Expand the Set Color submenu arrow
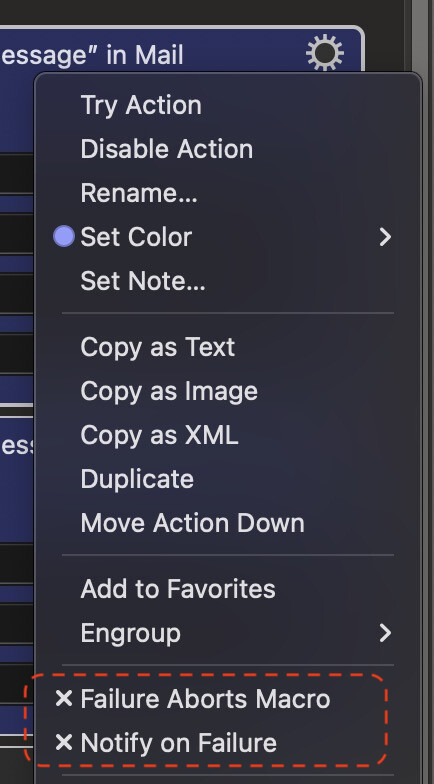The image size is (434, 784). tap(385, 237)
